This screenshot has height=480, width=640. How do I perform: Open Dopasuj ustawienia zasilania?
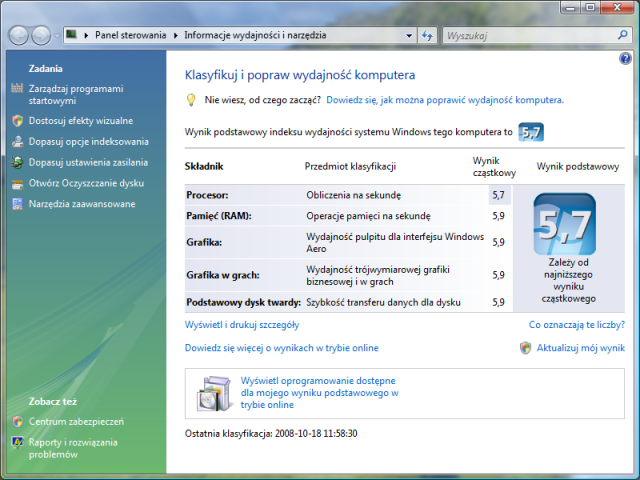pos(88,162)
